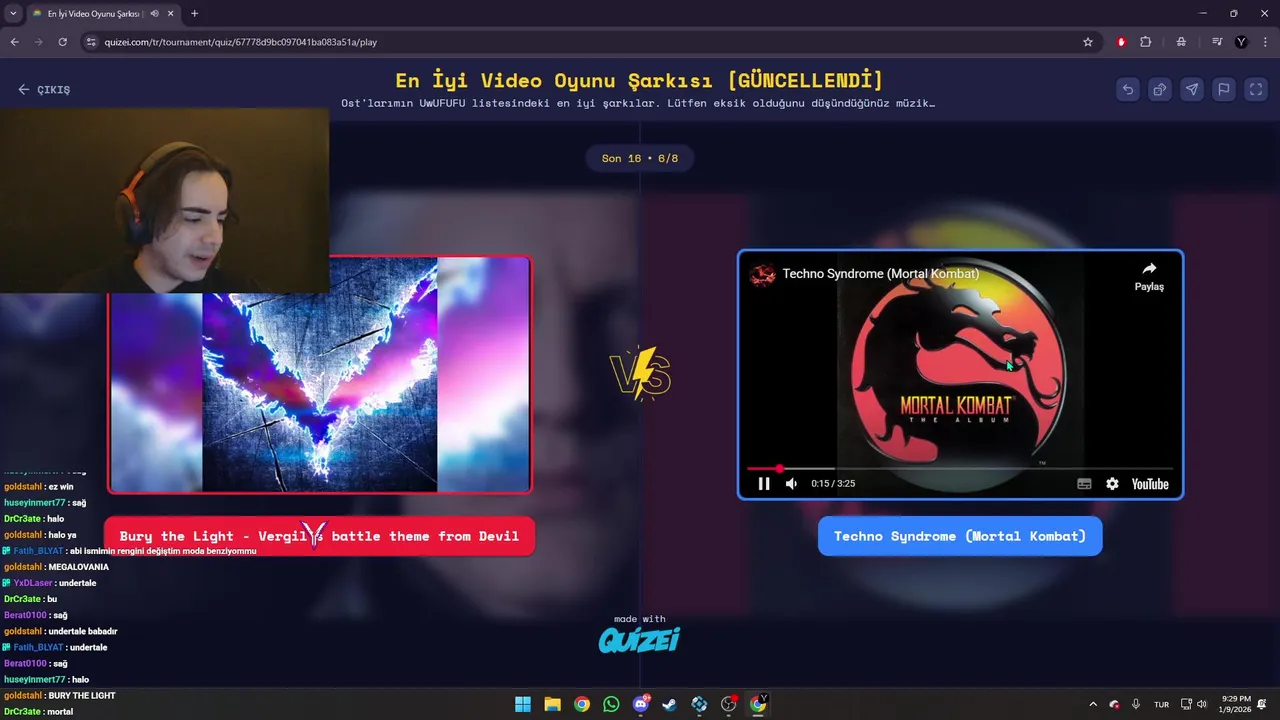The width and height of the screenshot is (1280, 720).
Task: Click chat message undertale babadır
Action: coord(83,631)
